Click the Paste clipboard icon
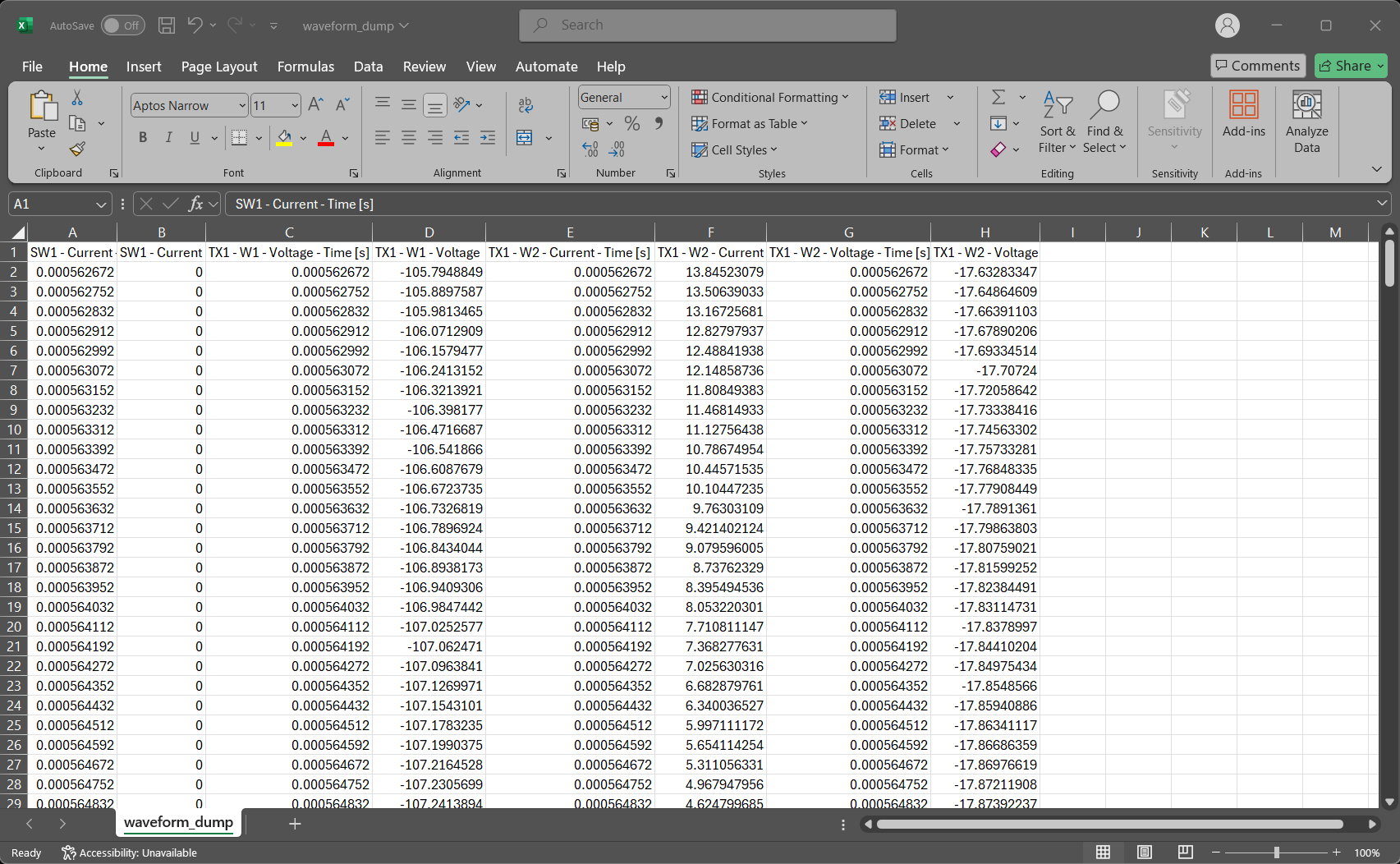 (x=42, y=106)
